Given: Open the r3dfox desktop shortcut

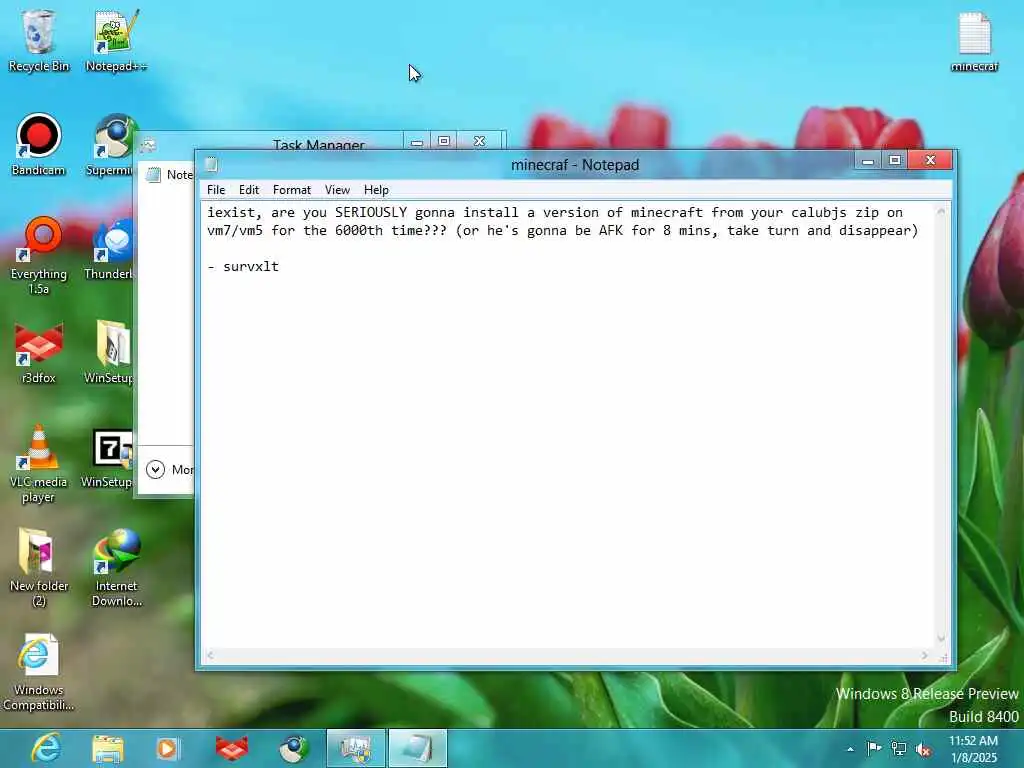Looking at the screenshot, I should [x=39, y=352].
